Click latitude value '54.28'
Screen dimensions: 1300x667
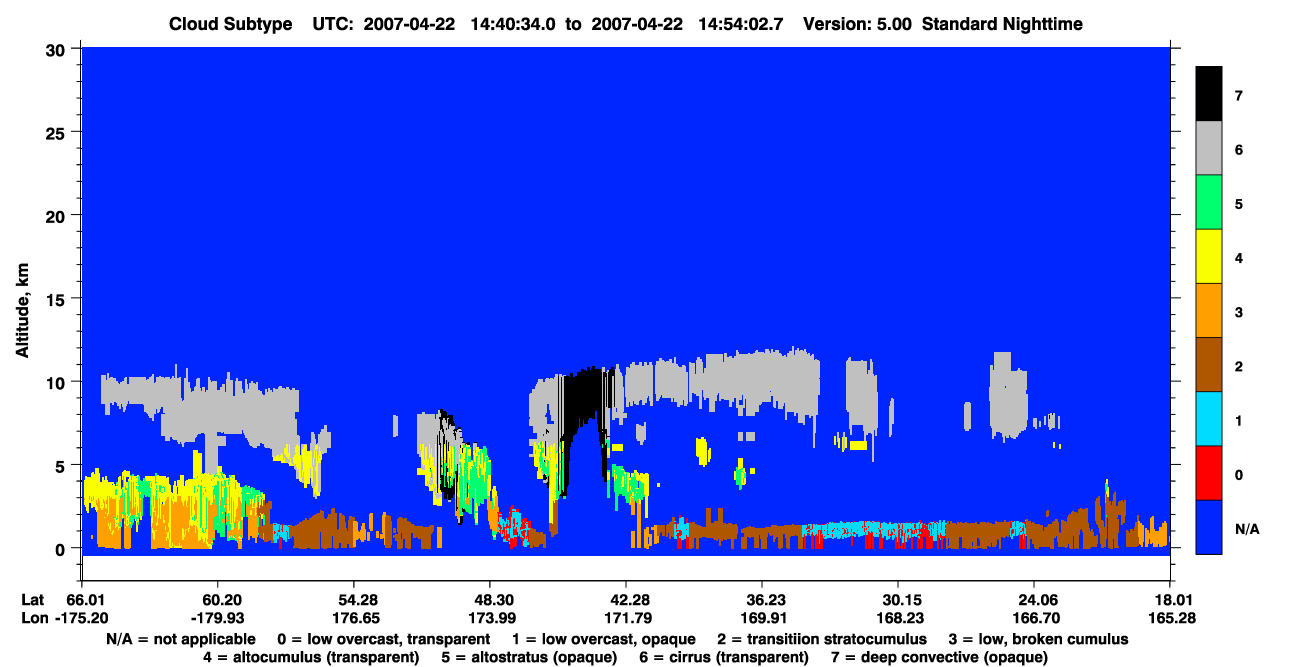click(353, 600)
